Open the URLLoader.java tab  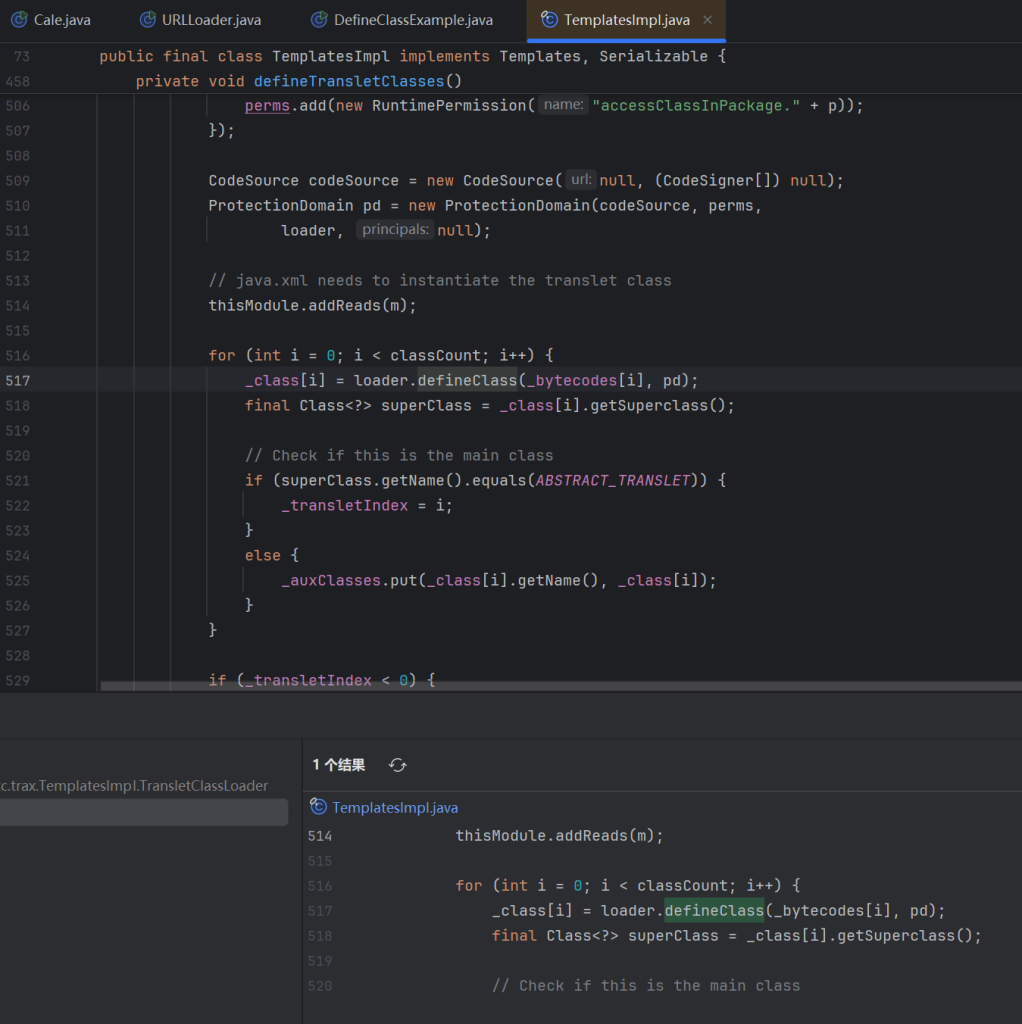click(211, 20)
